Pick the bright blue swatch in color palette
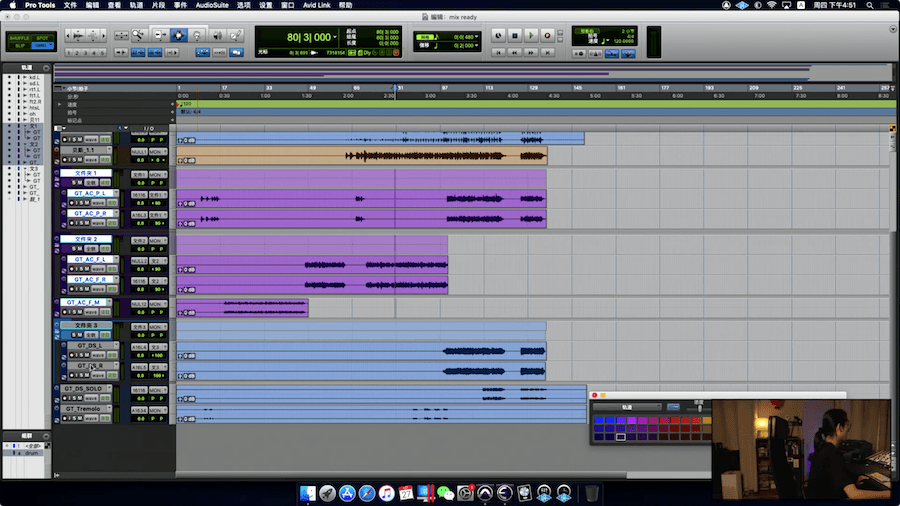This screenshot has width=900, height=506. (599, 421)
